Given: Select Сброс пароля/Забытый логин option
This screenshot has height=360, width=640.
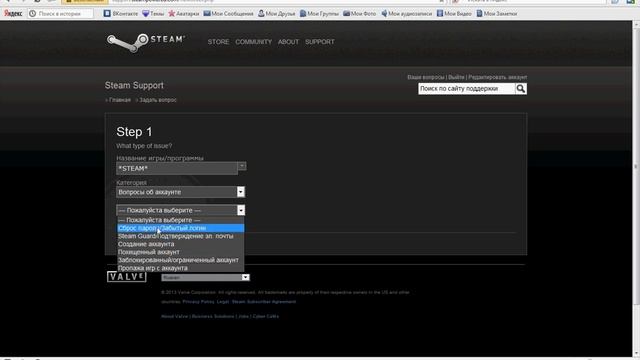Looking at the screenshot, I should (x=180, y=228).
